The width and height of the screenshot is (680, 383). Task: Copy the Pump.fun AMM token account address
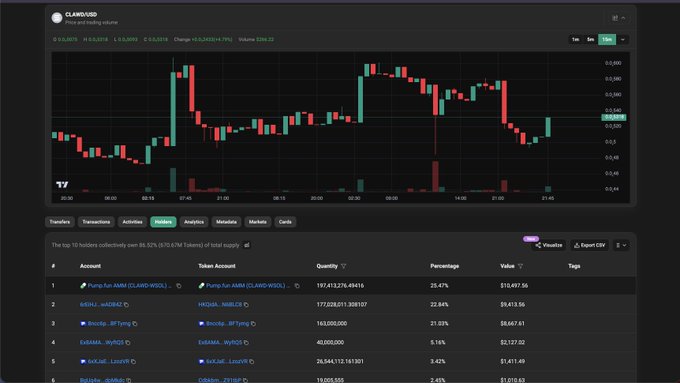tap(297, 286)
